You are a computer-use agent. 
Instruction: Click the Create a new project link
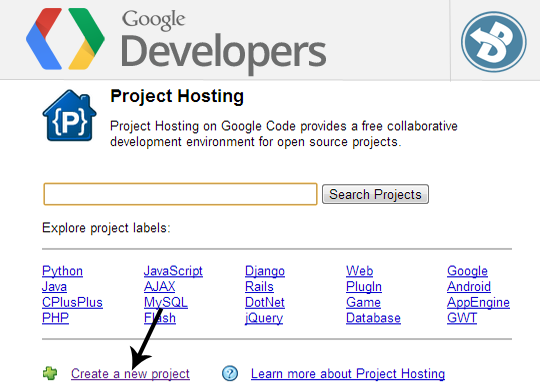pos(130,374)
